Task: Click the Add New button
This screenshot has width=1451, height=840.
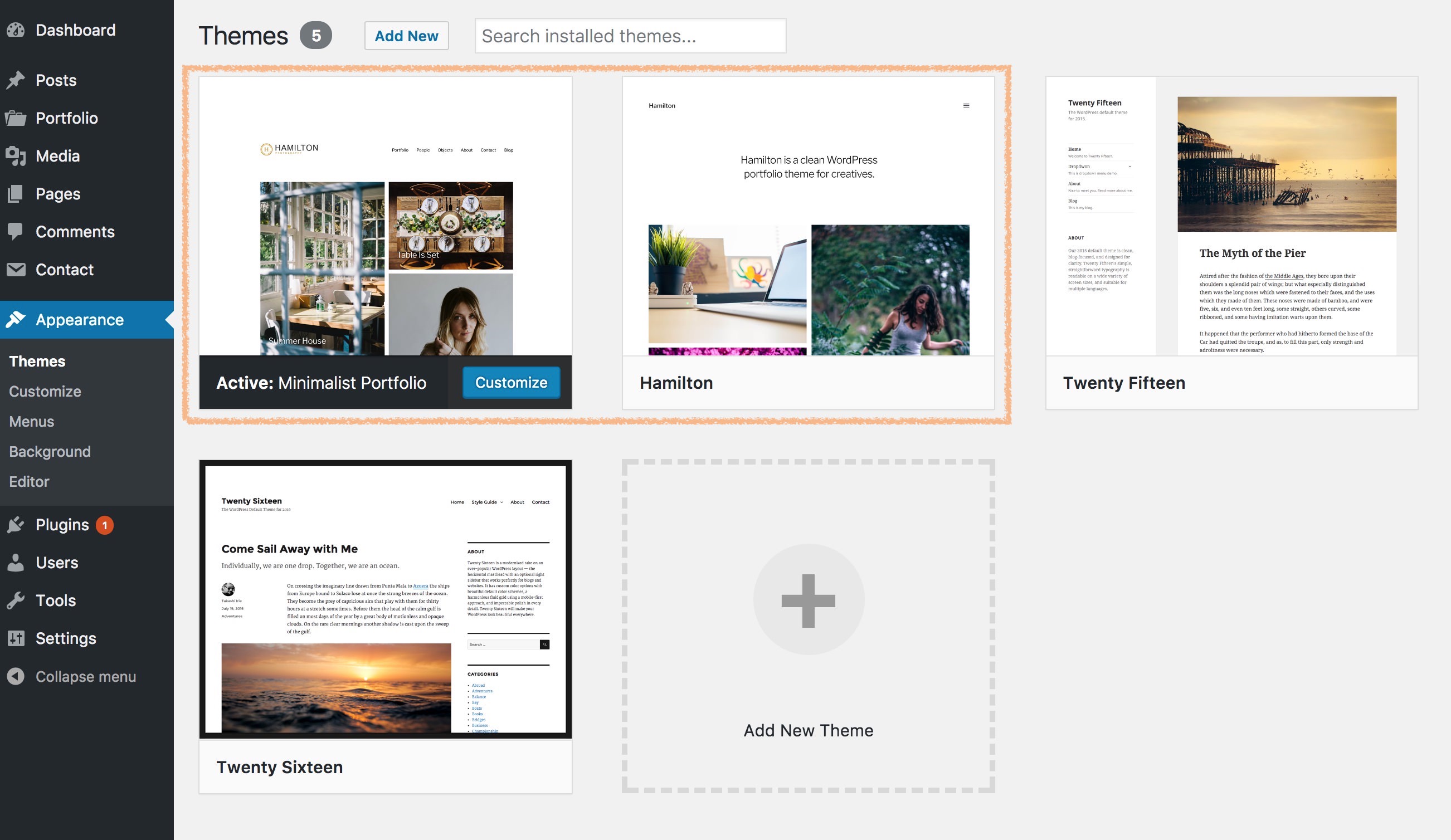Action: coord(407,36)
